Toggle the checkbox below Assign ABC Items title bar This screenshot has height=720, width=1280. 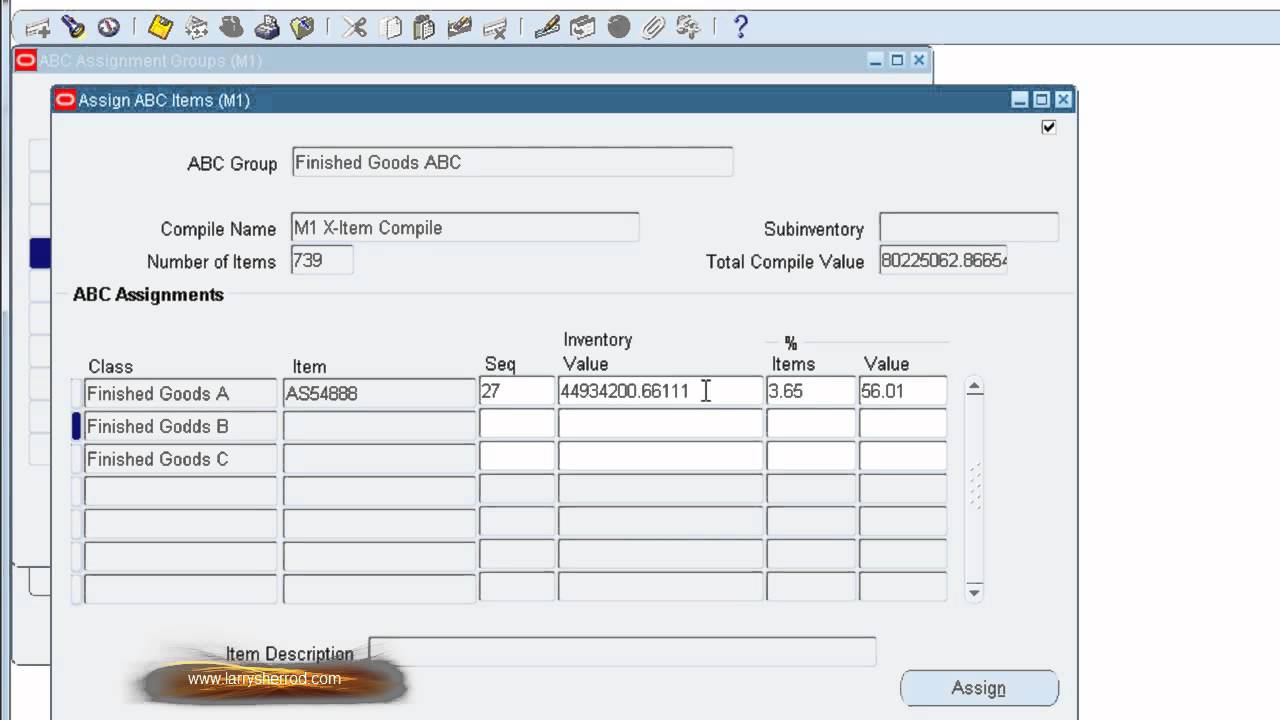tap(1048, 127)
